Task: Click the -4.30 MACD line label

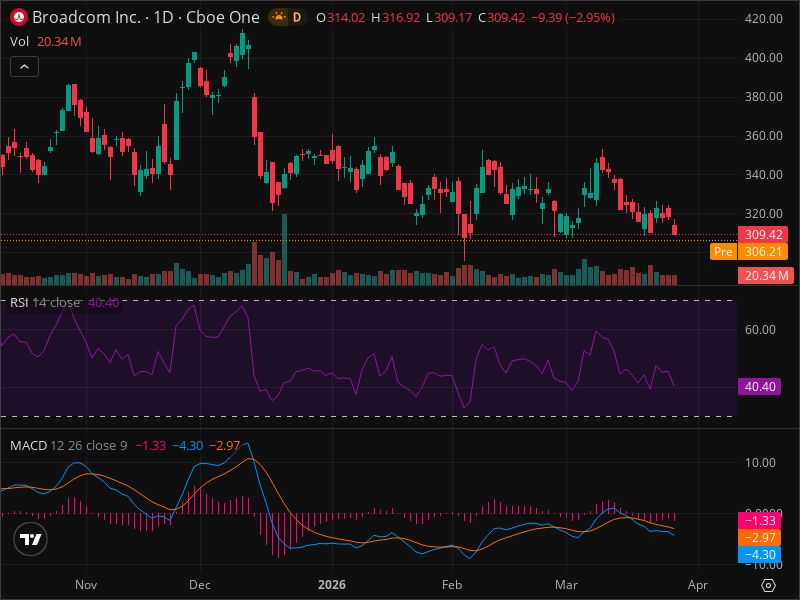Action: (x=759, y=555)
